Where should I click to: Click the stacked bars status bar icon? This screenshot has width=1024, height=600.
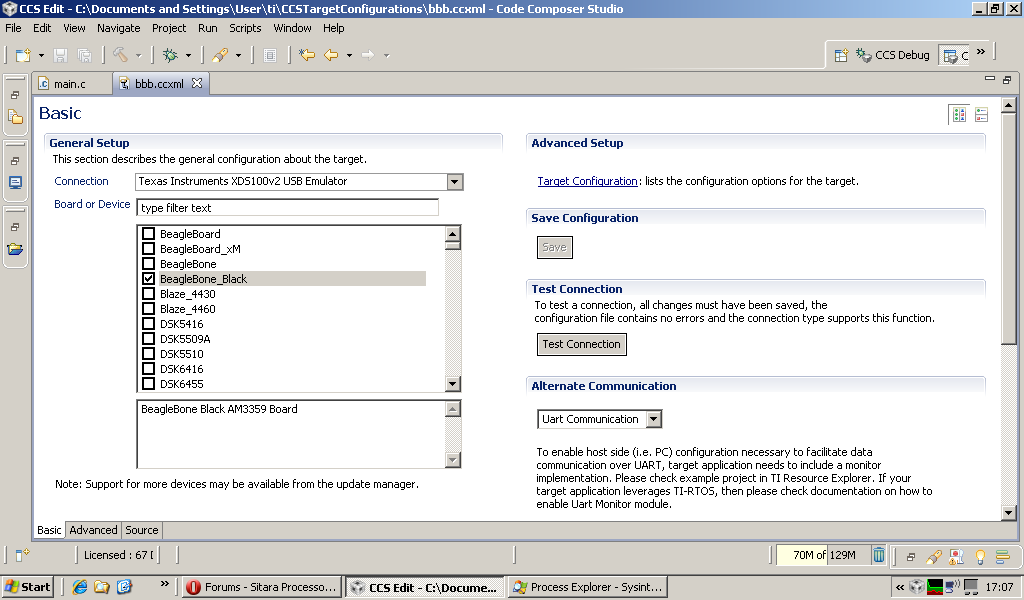coord(1003,556)
